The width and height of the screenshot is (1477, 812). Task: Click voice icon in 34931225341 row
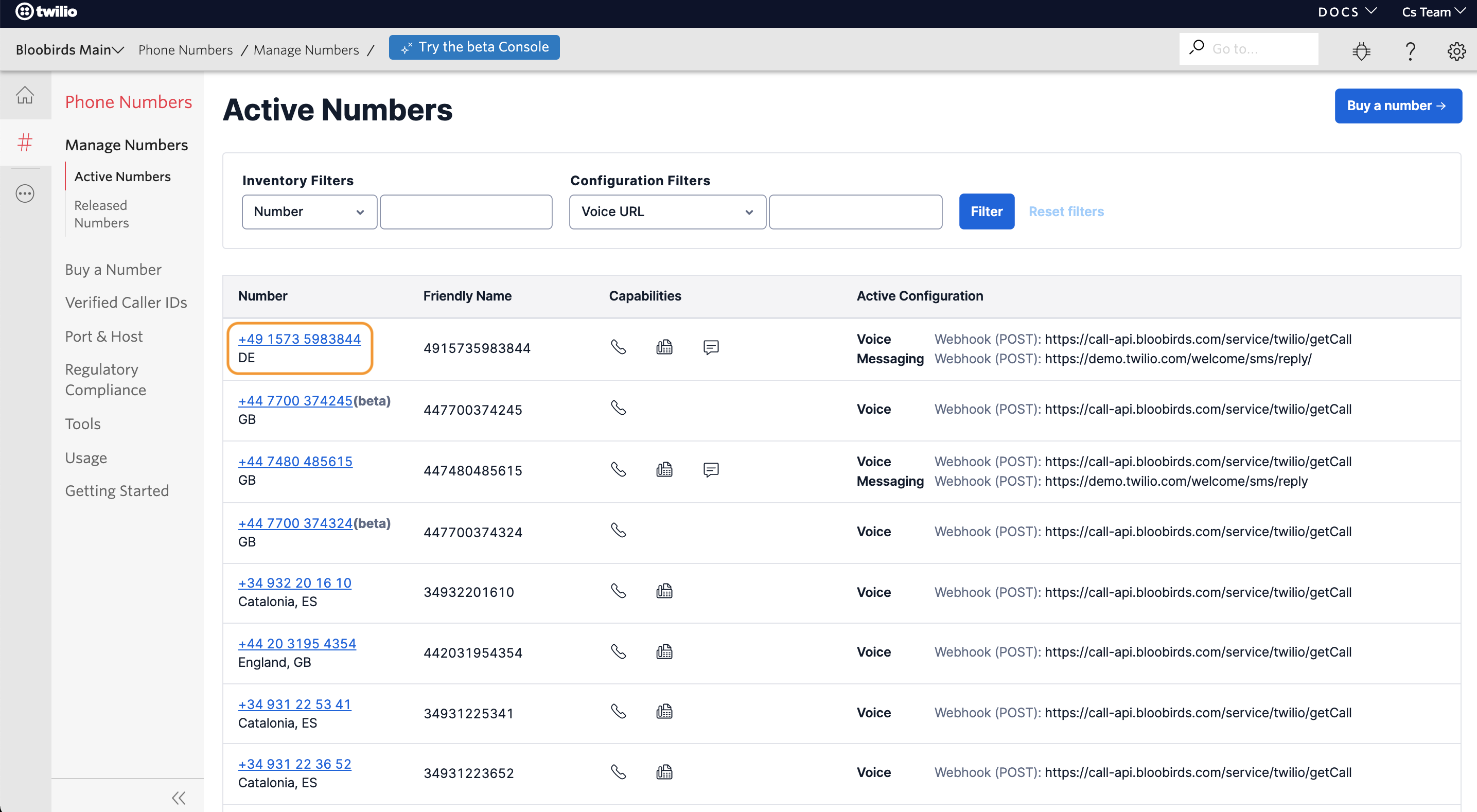coord(618,712)
